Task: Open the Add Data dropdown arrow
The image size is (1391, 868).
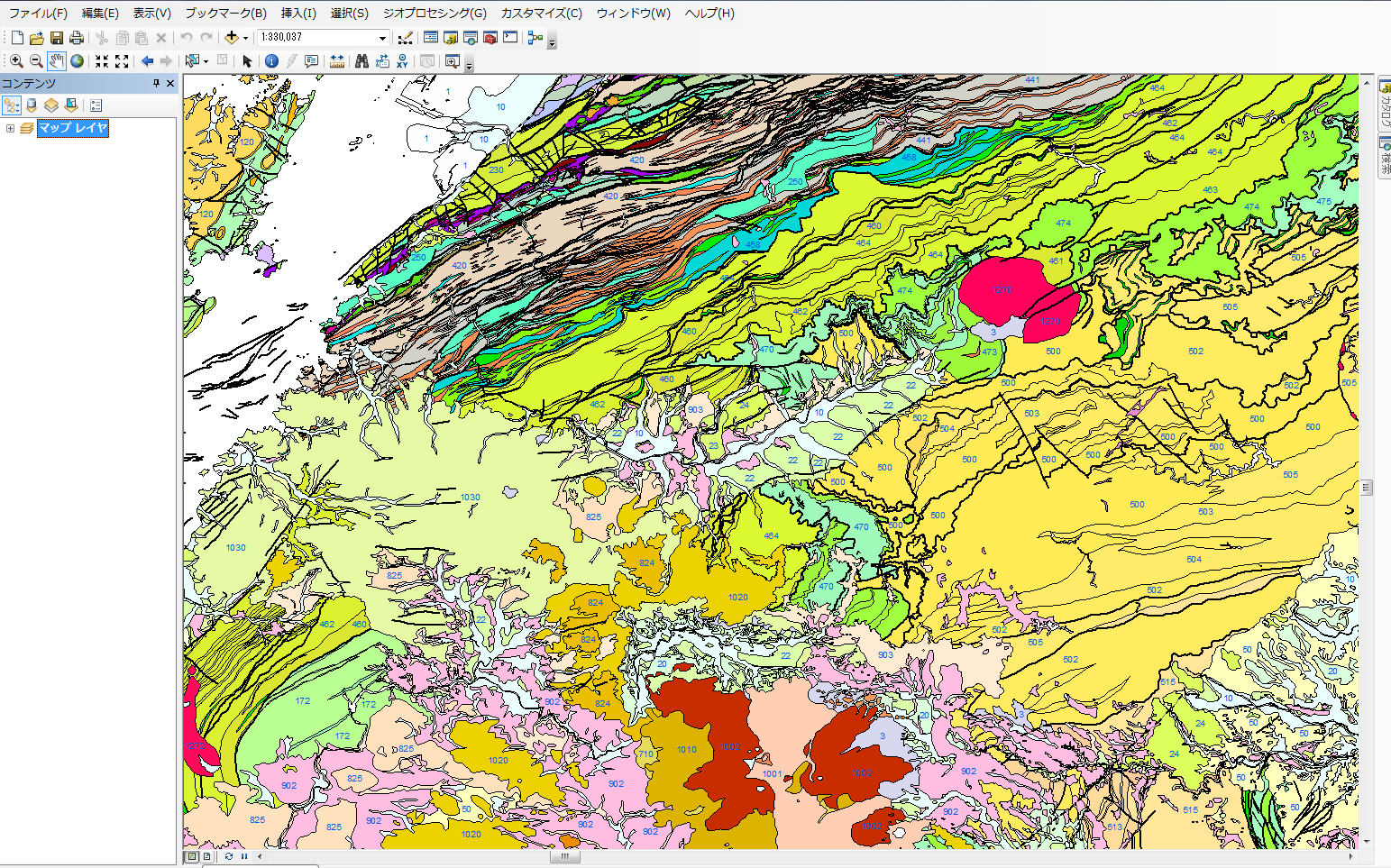Action: [245, 38]
